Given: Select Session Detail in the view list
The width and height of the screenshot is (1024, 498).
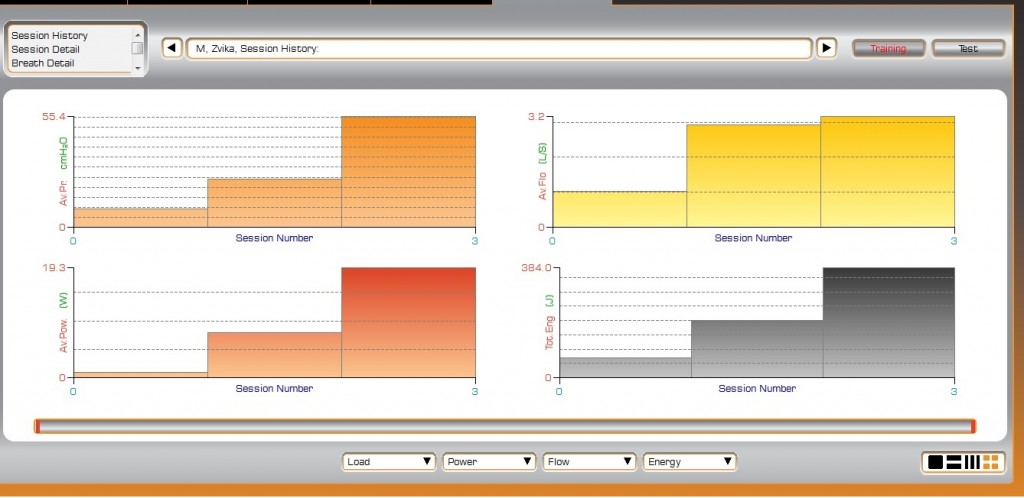Looking at the screenshot, I should pos(45,49).
